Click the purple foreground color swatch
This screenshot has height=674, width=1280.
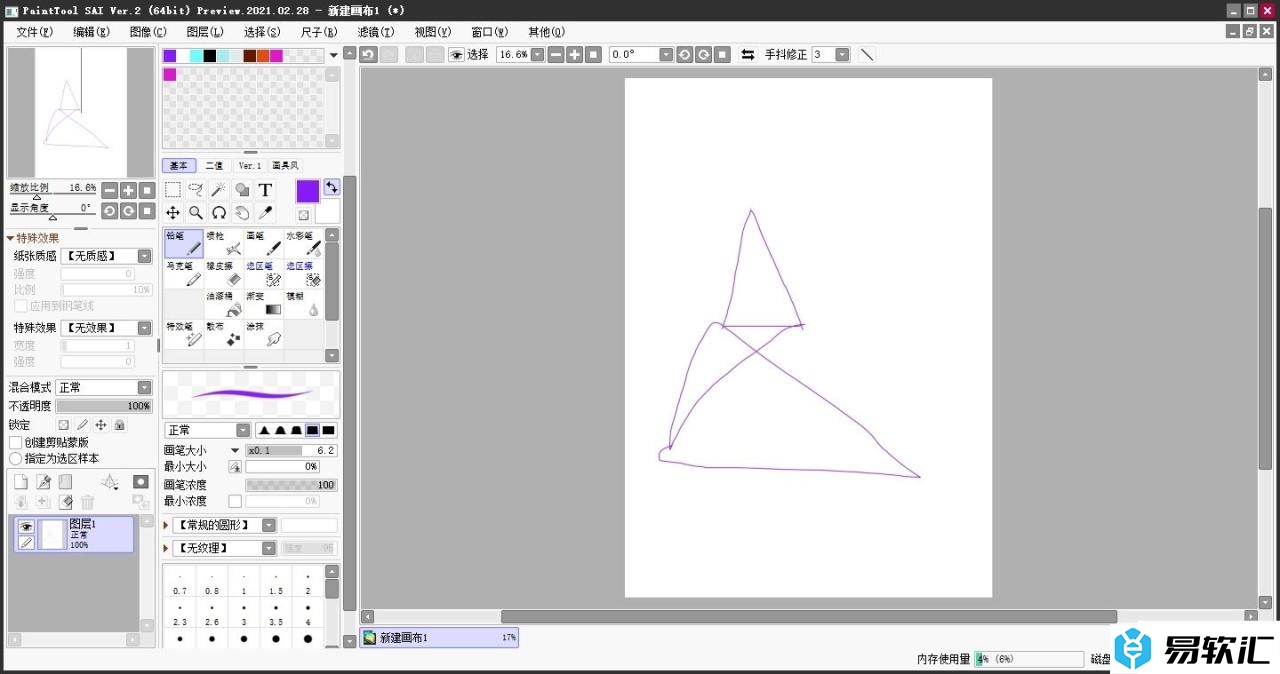[307, 191]
